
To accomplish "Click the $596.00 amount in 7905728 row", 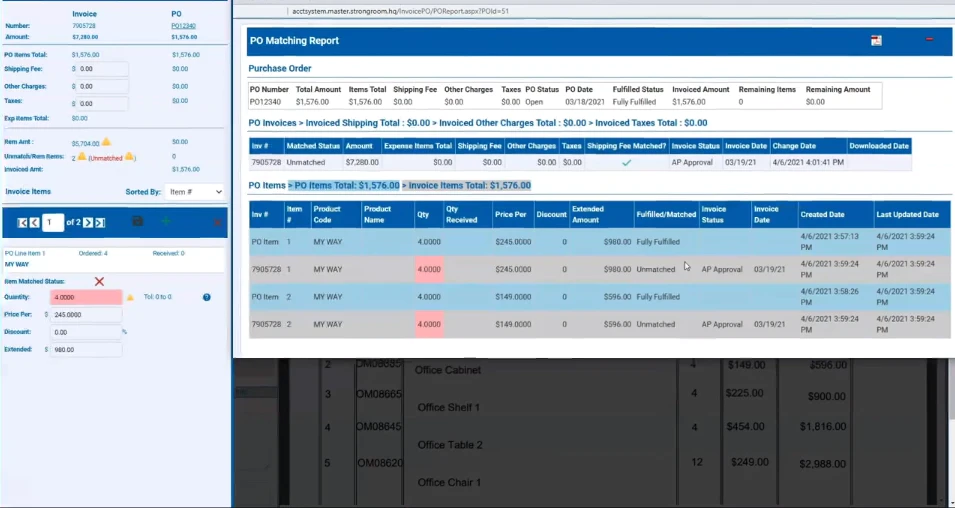I will pyautogui.click(x=617, y=325).
